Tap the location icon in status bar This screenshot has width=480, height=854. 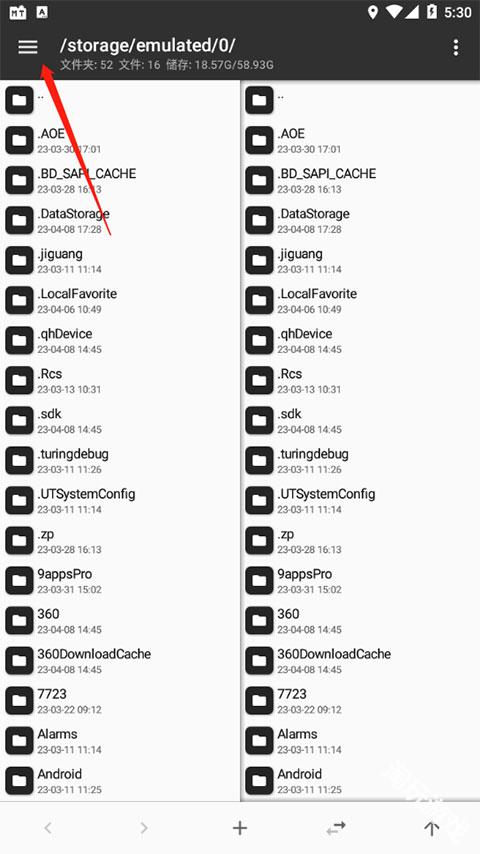373,12
